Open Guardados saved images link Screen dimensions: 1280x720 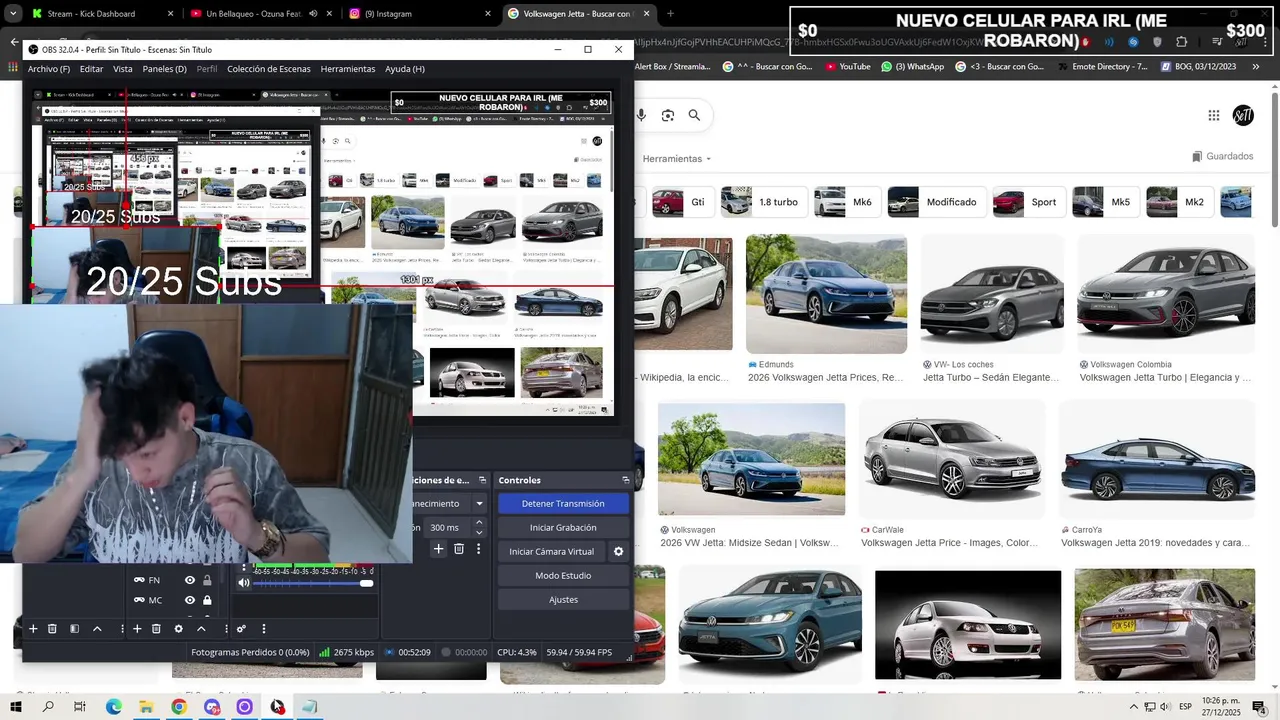[x=1222, y=157]
